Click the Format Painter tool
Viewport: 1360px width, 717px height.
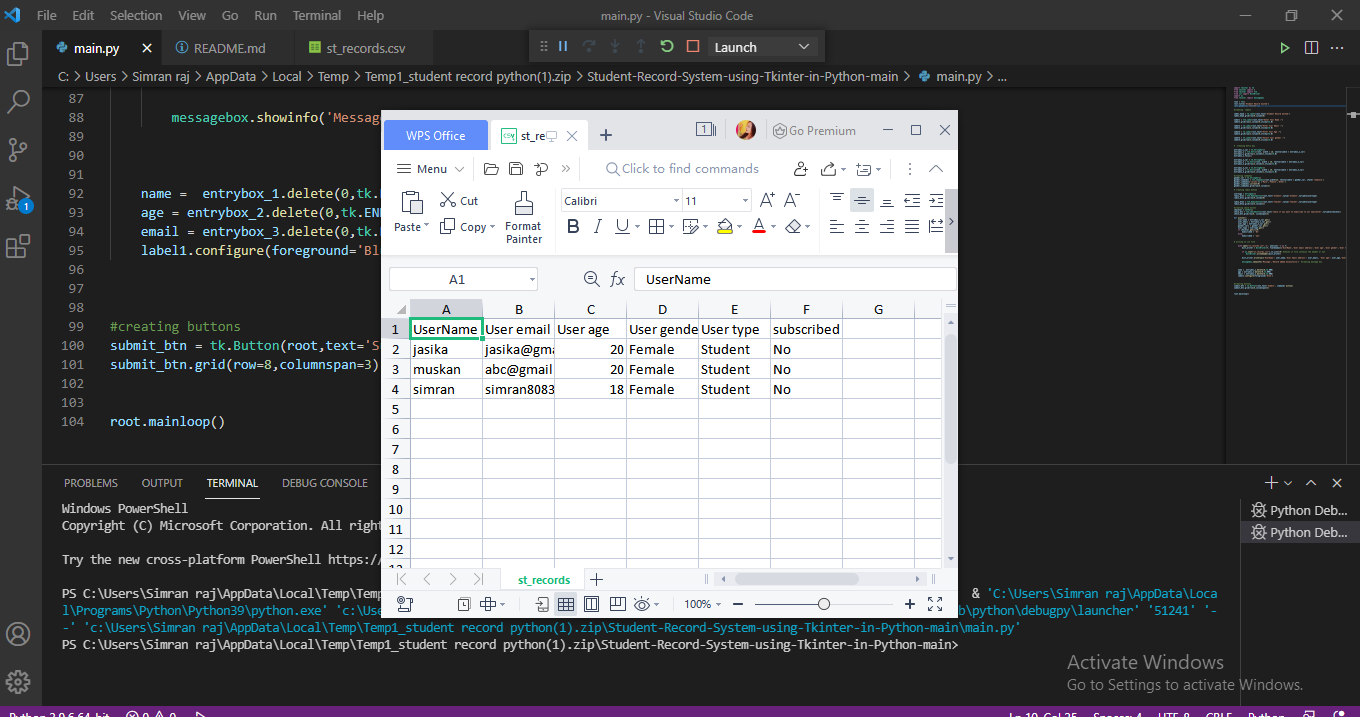click(523, 219)
